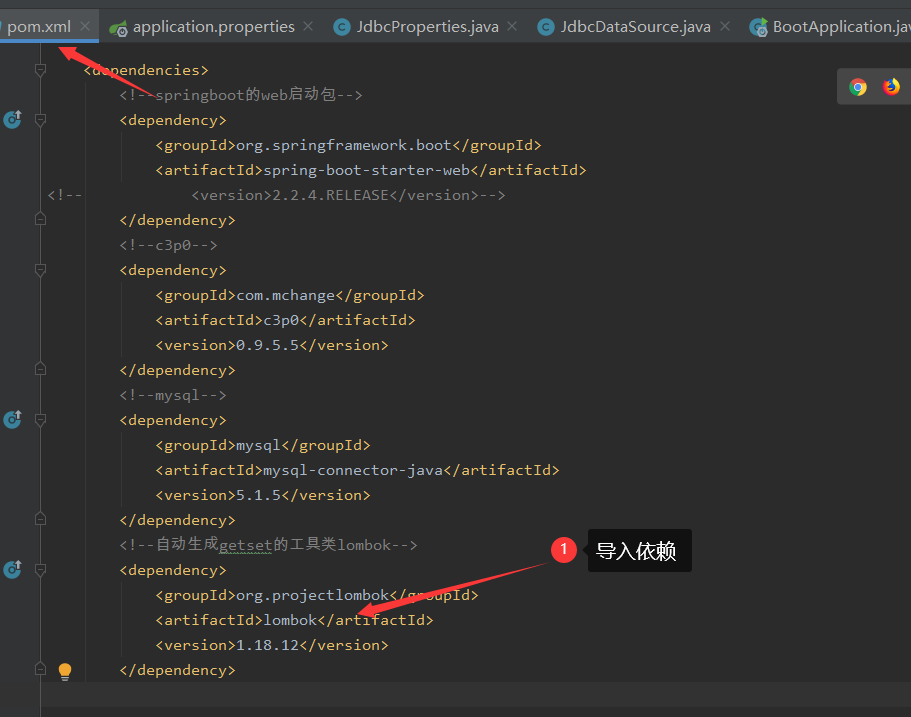Click the version 0.9.5.5
The width and height of the screenshot is (911, 717).
267,345
